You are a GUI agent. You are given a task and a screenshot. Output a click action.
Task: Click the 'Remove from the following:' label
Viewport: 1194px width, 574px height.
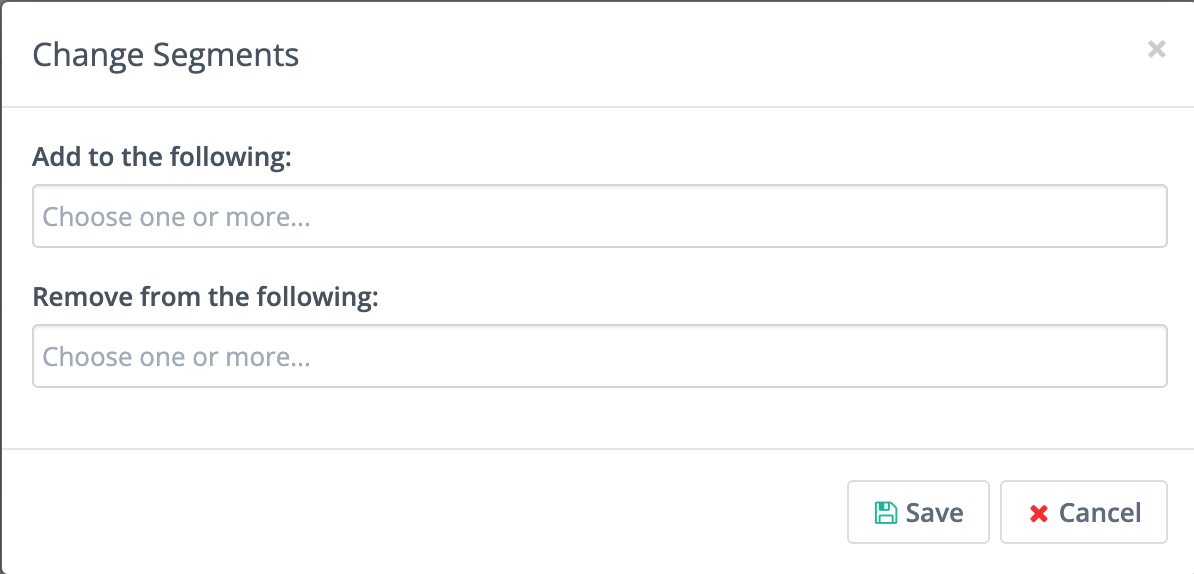coord(205,297)
